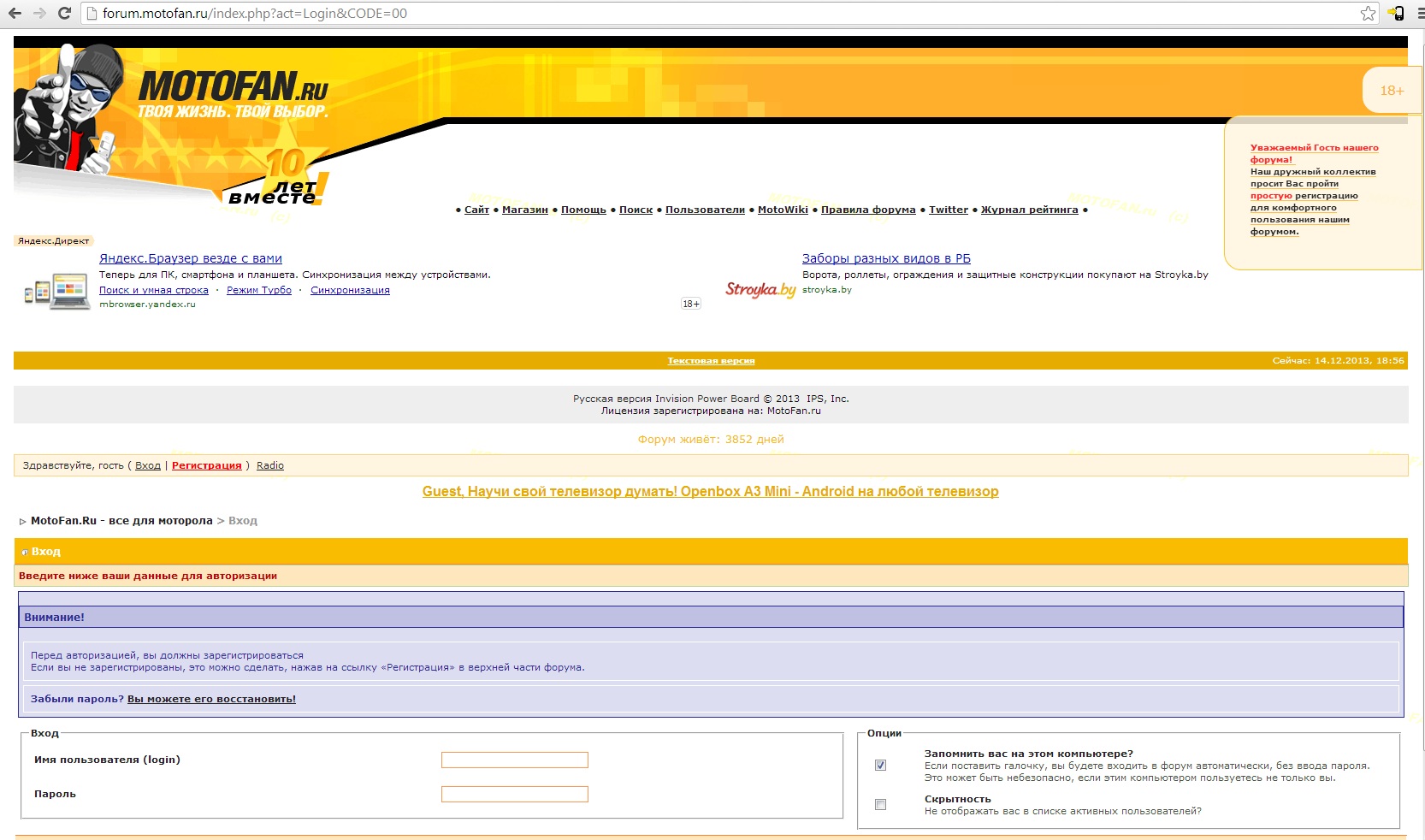The width and height of the screenshot is (1425, 840).
Task: Click the browser forward arrow
Action: click(39, 13)
